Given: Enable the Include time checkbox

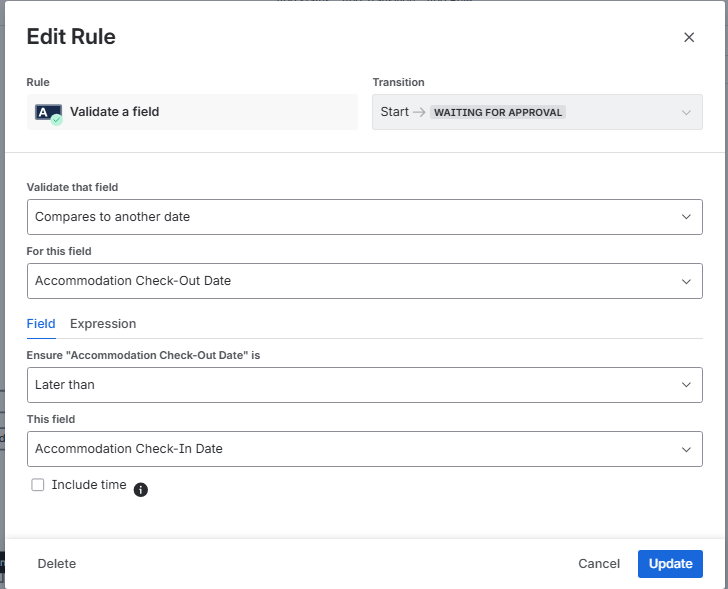Looking at the screenshot, I should pos(38,485).
